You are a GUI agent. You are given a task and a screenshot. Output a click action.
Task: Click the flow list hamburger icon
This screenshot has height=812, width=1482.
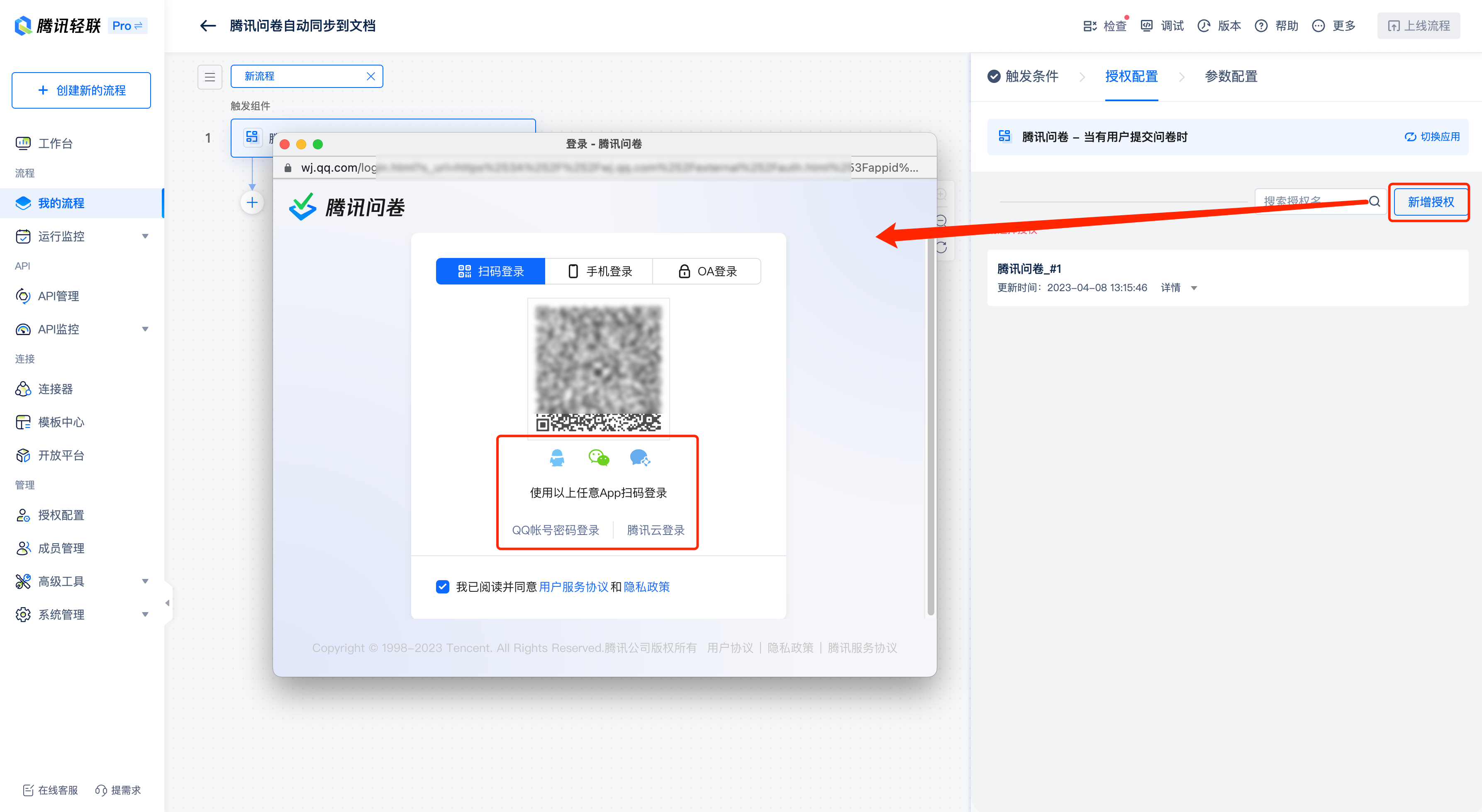click(x=210, y=76)
